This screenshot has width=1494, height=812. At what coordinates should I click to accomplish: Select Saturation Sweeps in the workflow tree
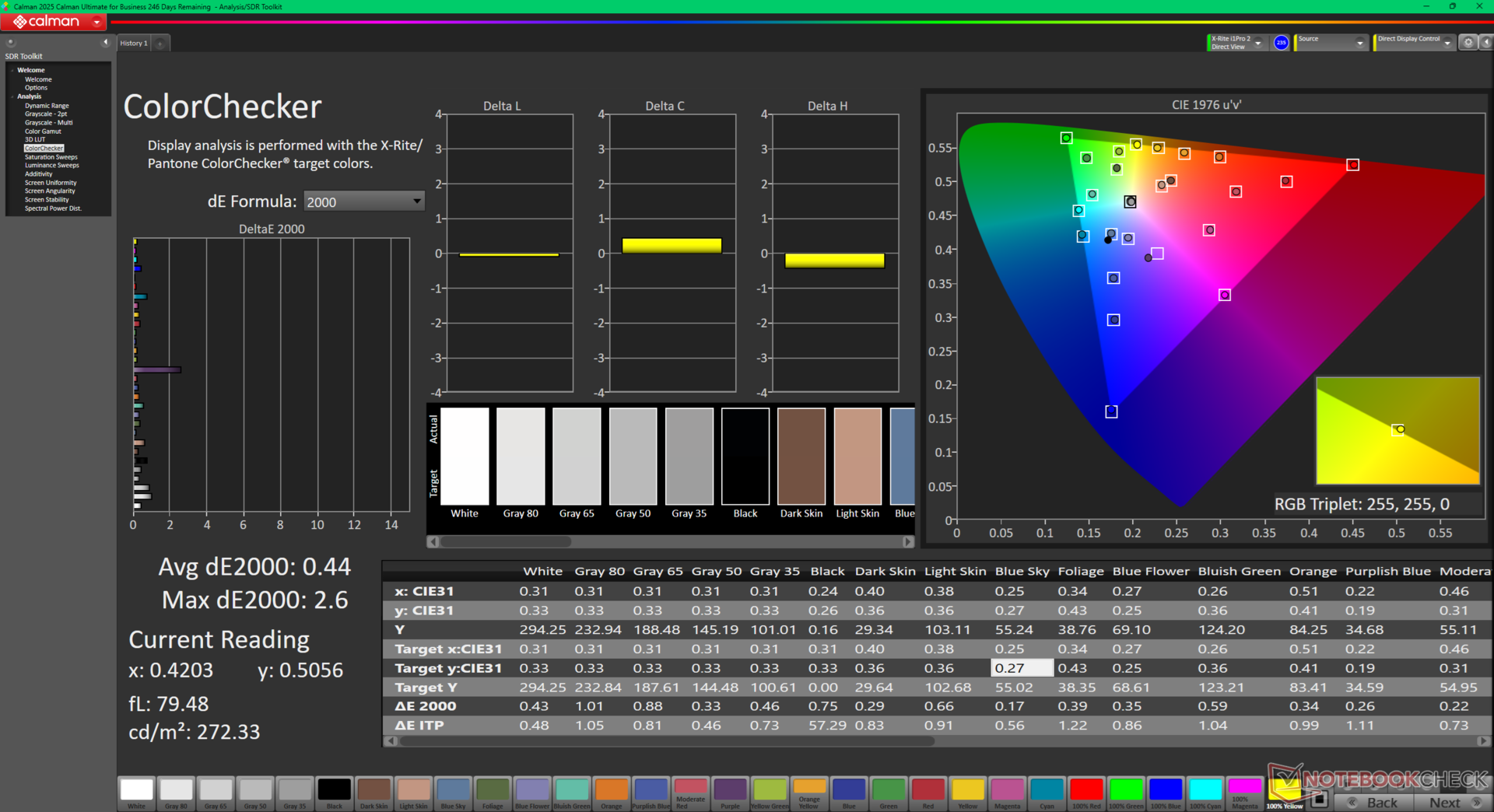pyautogui.click(x=51, y=157)
